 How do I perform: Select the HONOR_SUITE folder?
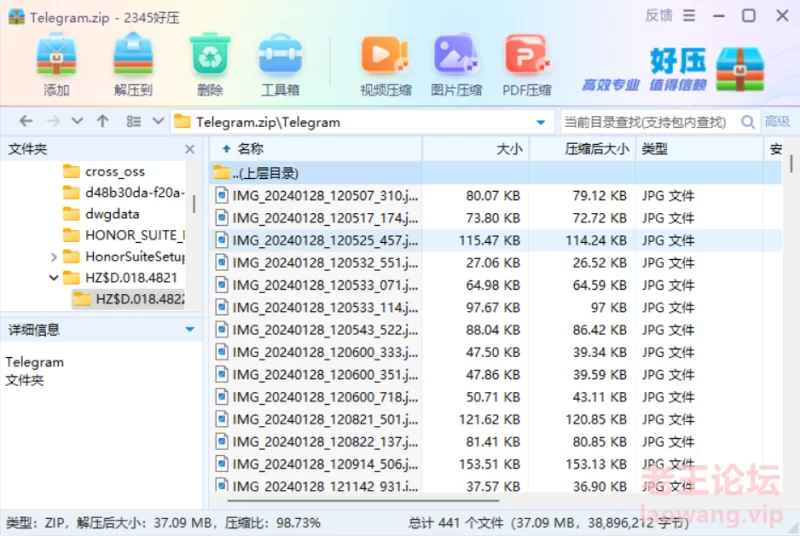click(123, 235)
